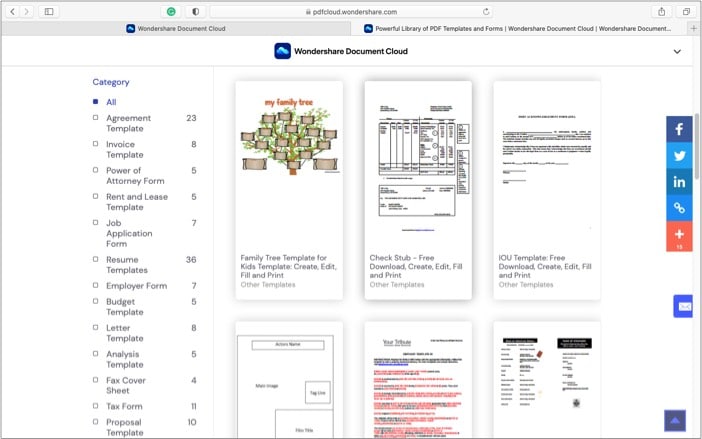702x439 pixels.
Task: Copy the page link with the chain icon
Action: click(x=679, y=208)
